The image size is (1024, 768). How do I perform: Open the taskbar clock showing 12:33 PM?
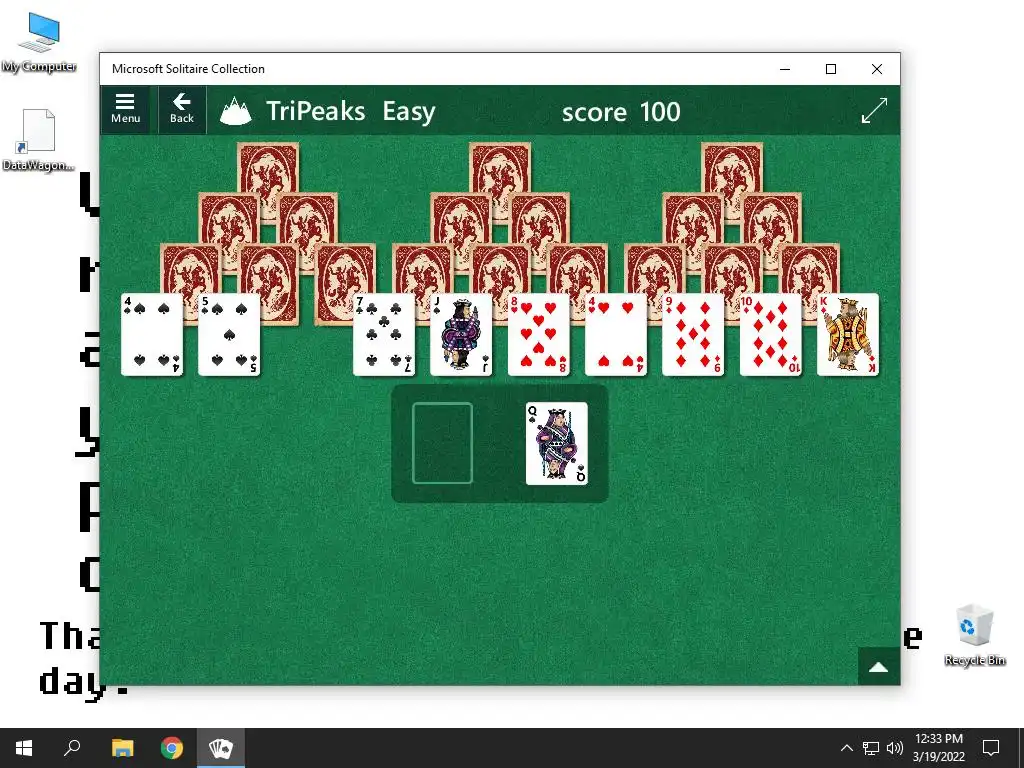(x=938, y=748)
